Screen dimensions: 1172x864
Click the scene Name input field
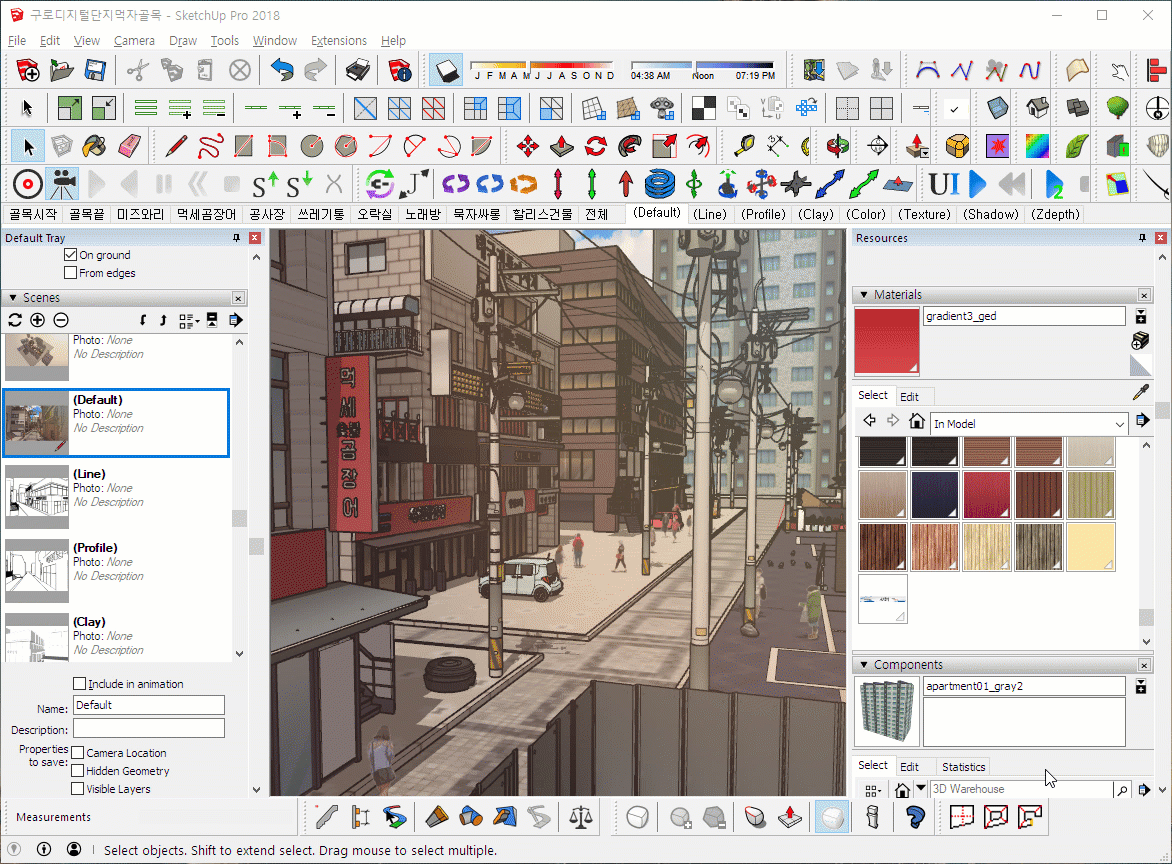click(149, 705)
